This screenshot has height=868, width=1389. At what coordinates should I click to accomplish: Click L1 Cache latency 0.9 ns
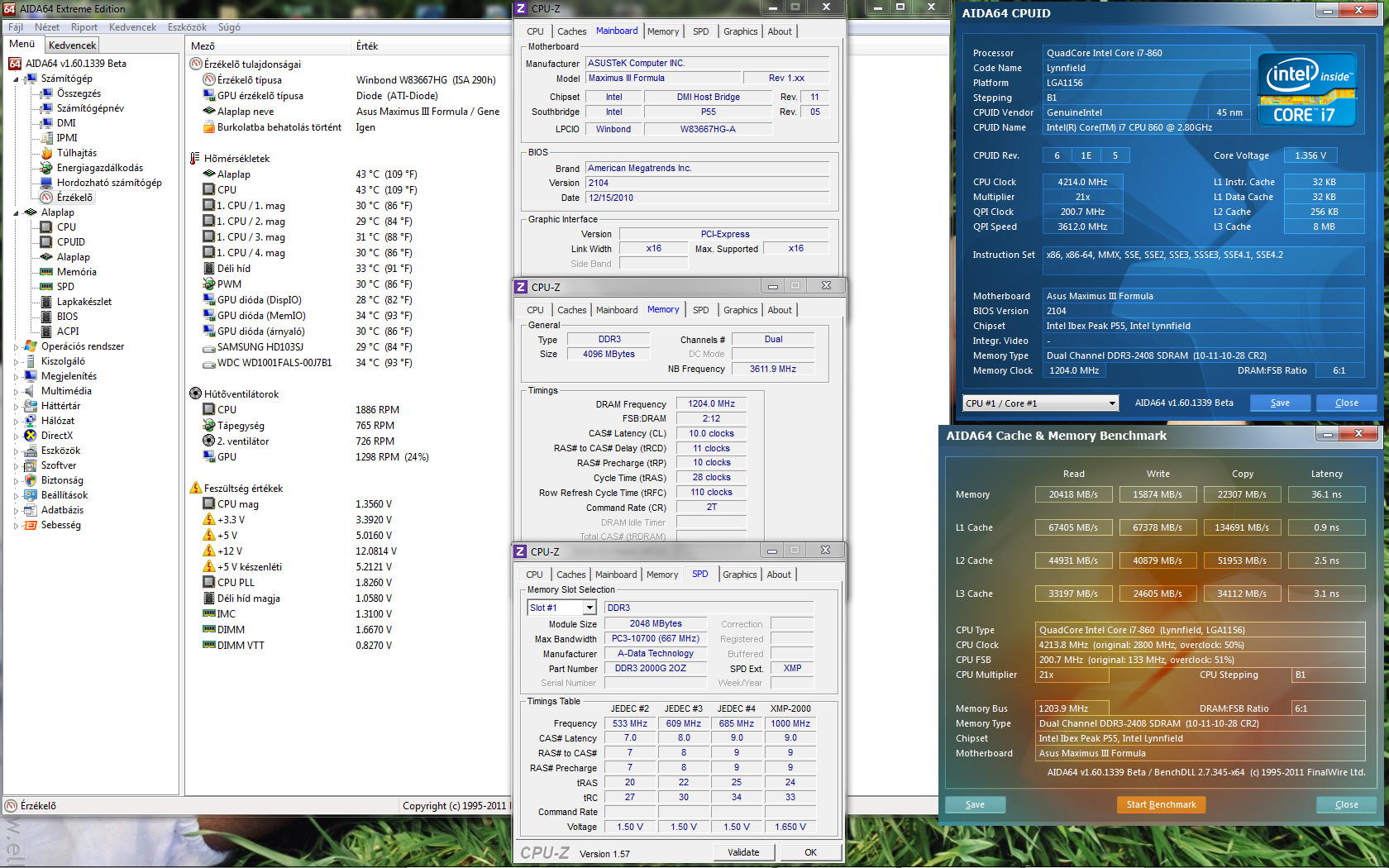coord(1326,527)
